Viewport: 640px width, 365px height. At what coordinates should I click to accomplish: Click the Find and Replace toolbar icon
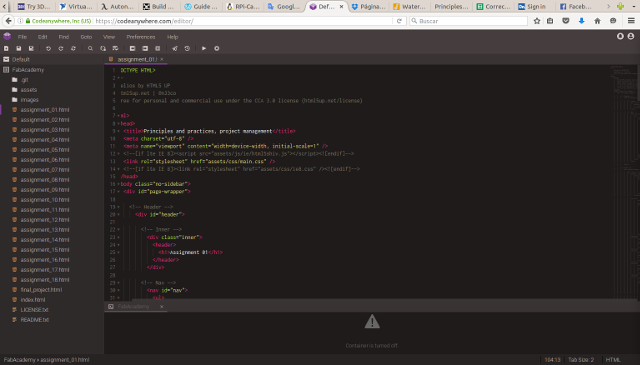coord(103,48)
